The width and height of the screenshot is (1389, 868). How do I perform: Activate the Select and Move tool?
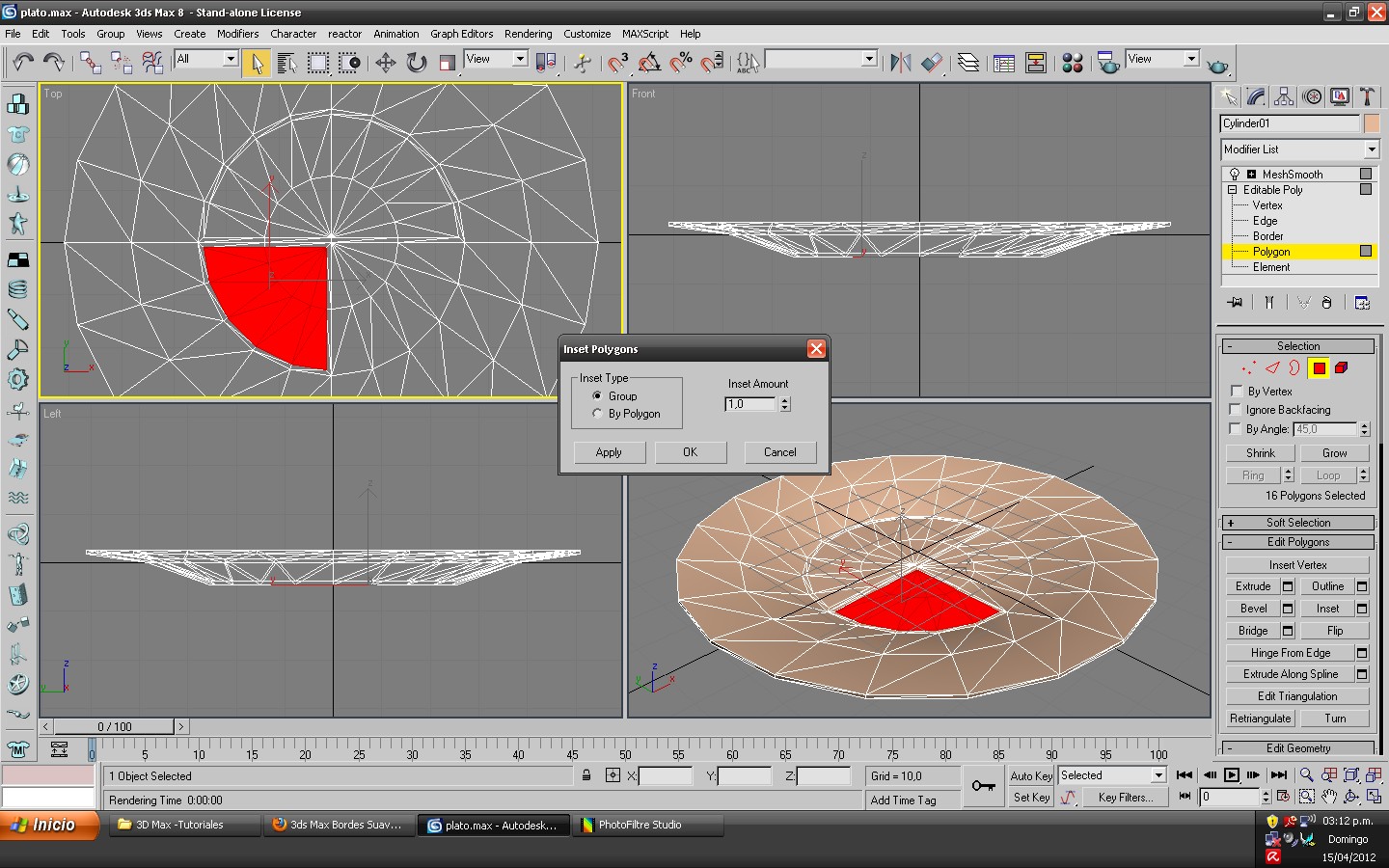(386, 63)
